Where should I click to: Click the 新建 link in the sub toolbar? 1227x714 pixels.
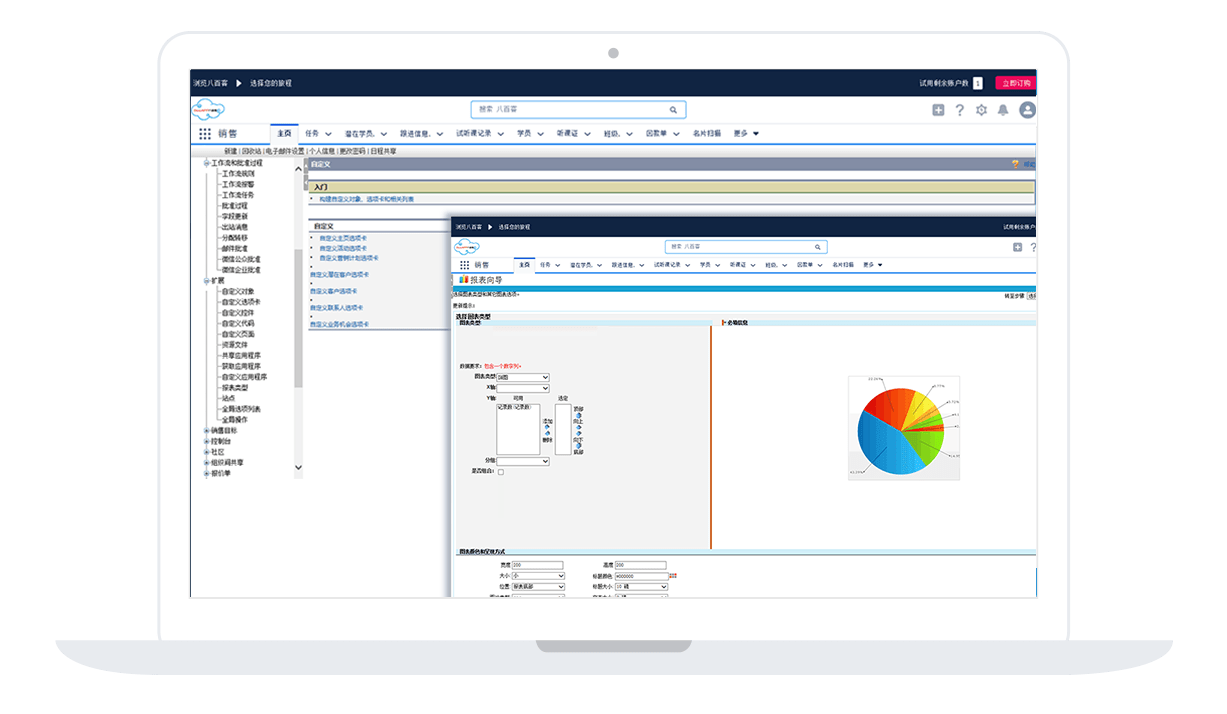point(230,151)
